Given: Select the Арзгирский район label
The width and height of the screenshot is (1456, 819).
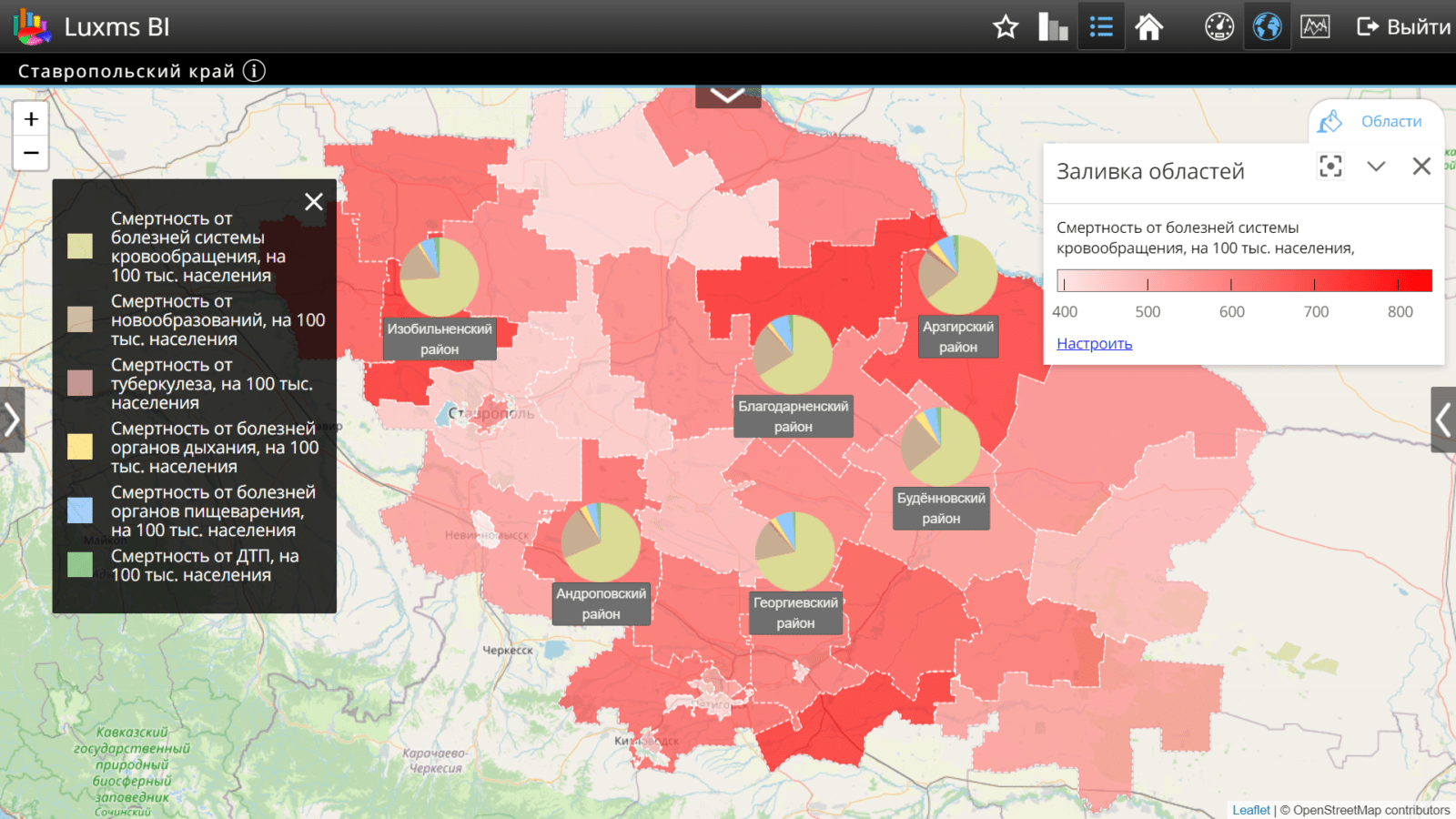Looking at the screenshot, I should pyautogui.click(x=958, y=337).
